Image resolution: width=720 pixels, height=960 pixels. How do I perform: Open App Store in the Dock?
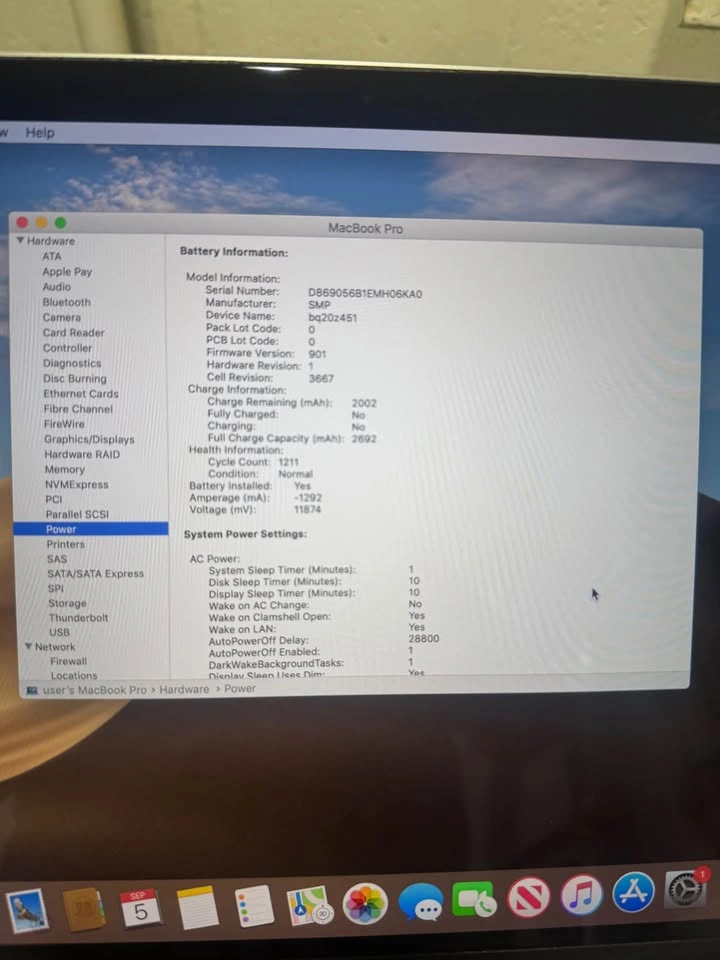[633, 892]
